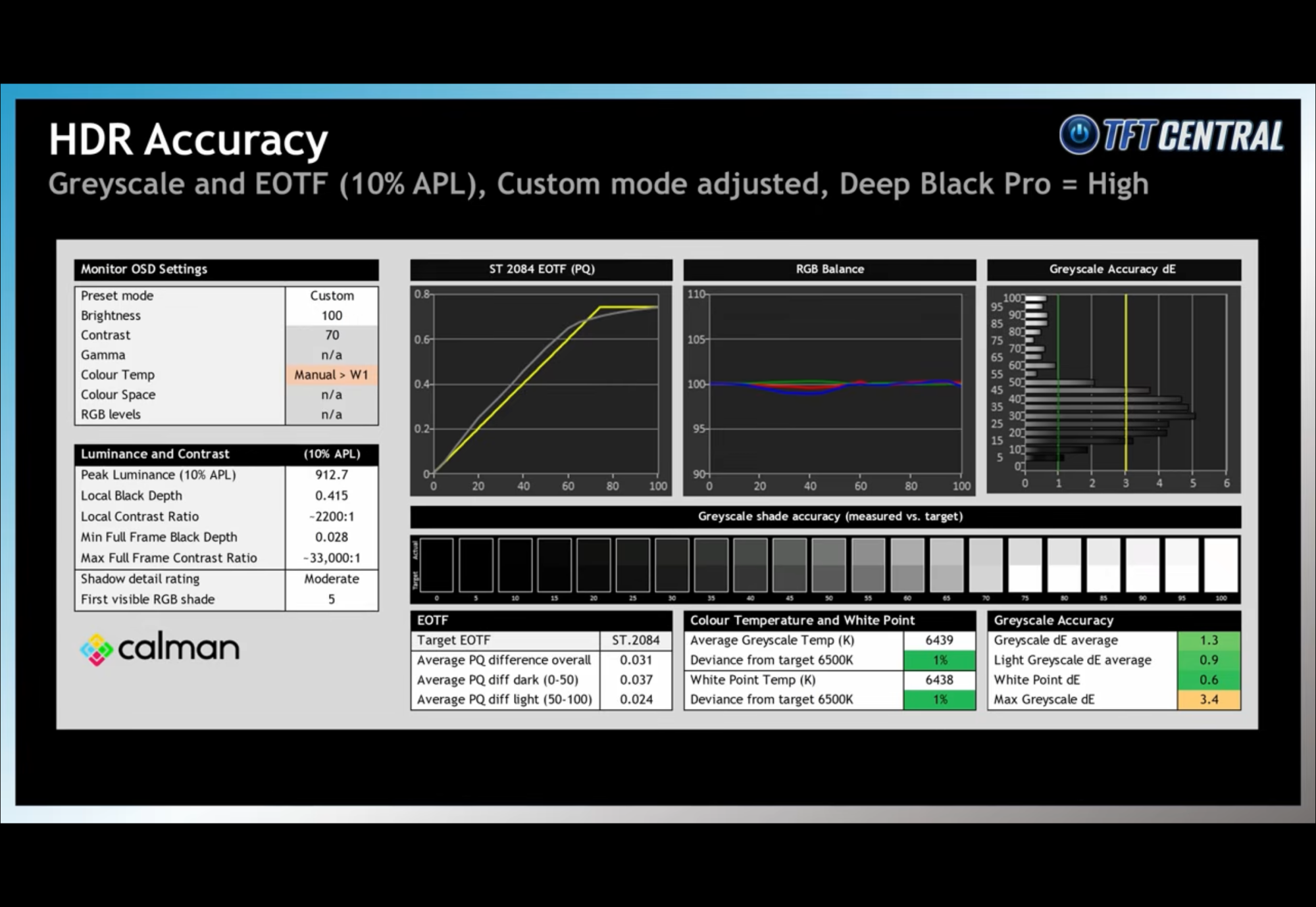Click the Target EOTF ST.2084 cell

(636, 641)
